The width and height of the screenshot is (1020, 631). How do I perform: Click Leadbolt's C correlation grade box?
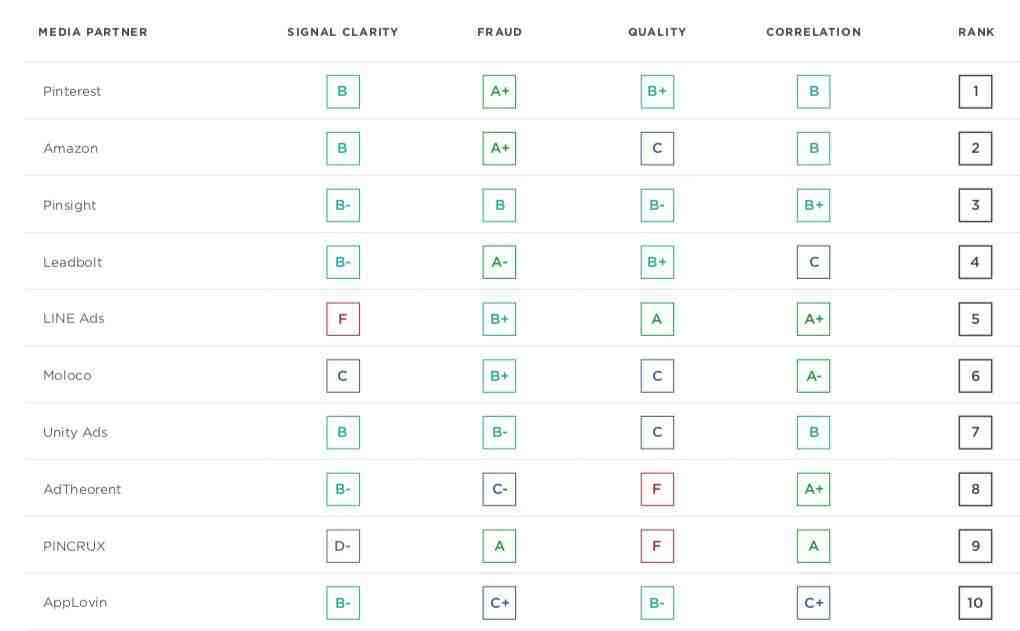pyautogui.click(x=813, y=262)
